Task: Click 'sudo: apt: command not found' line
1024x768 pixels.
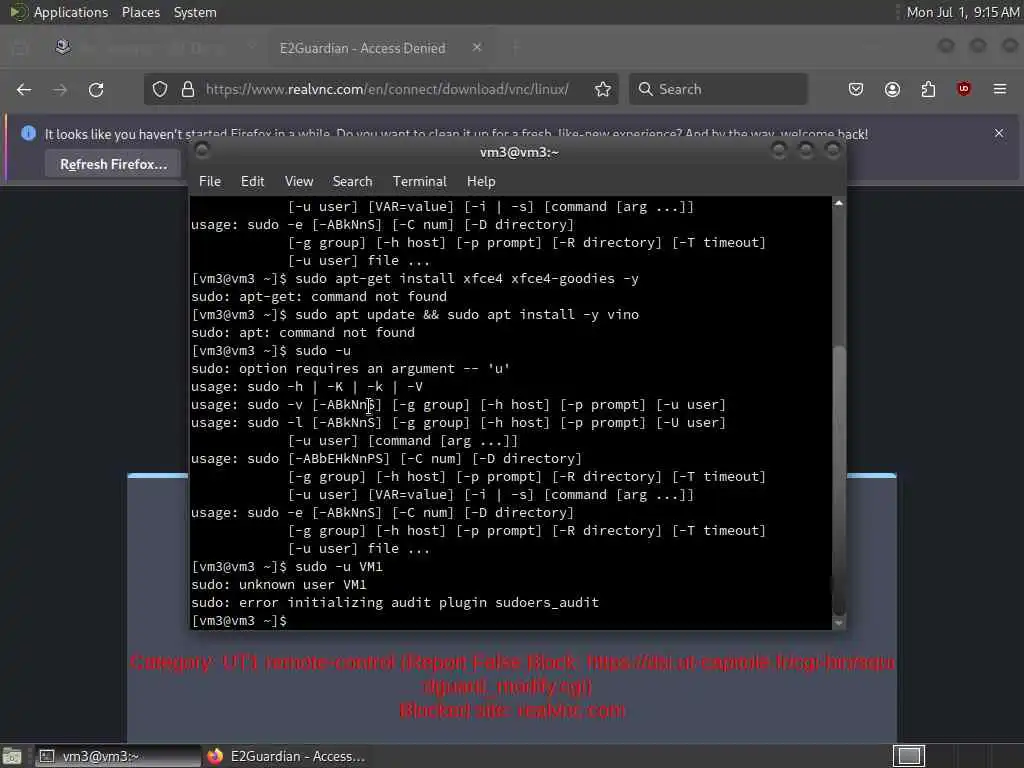Action: (x=303, y=332)
